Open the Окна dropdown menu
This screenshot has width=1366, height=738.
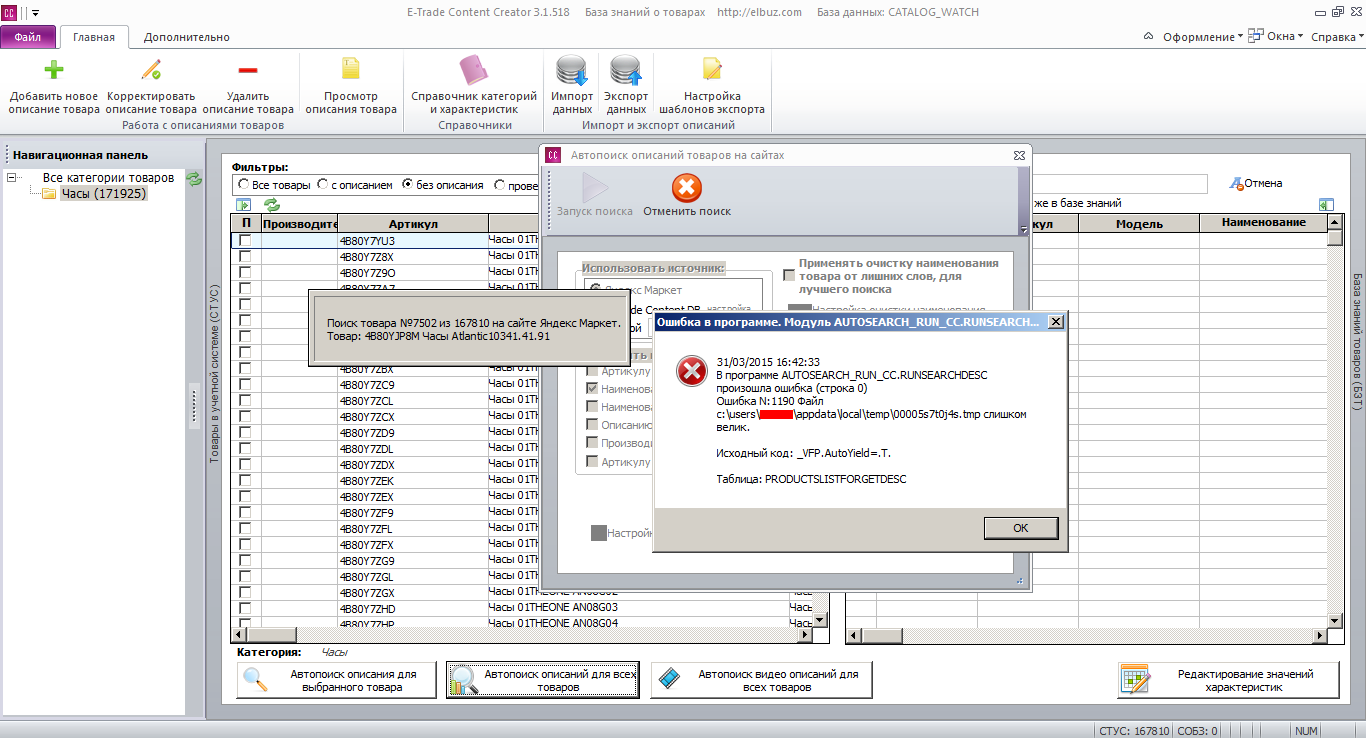(1276, 37)
